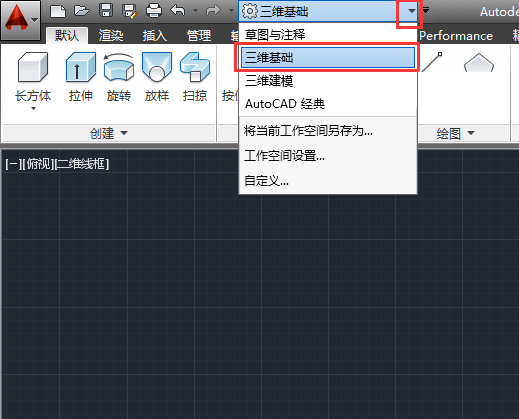Click the Save As icon
The height and width of the screenshot is (419, 519).
coord(130,11)
